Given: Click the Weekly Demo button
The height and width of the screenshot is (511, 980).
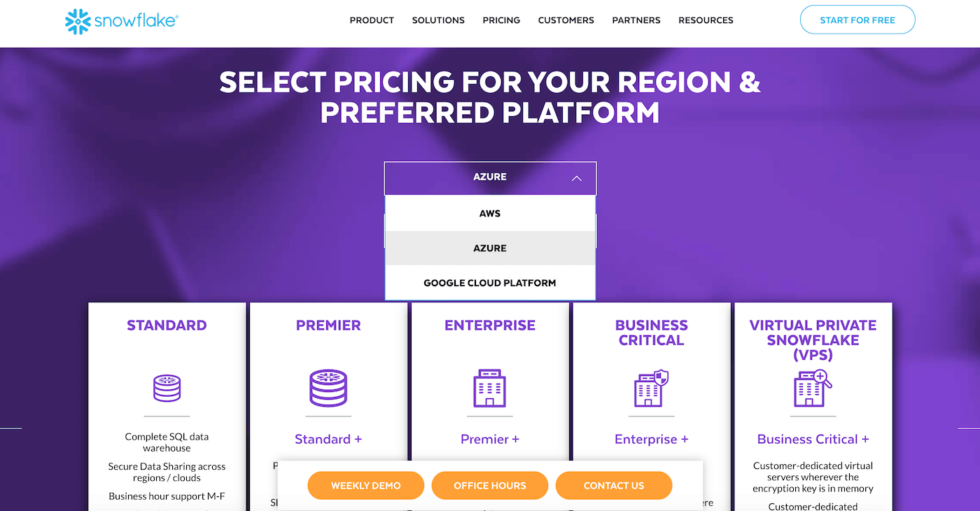Looking at the screenshot, I should (366, 485).
